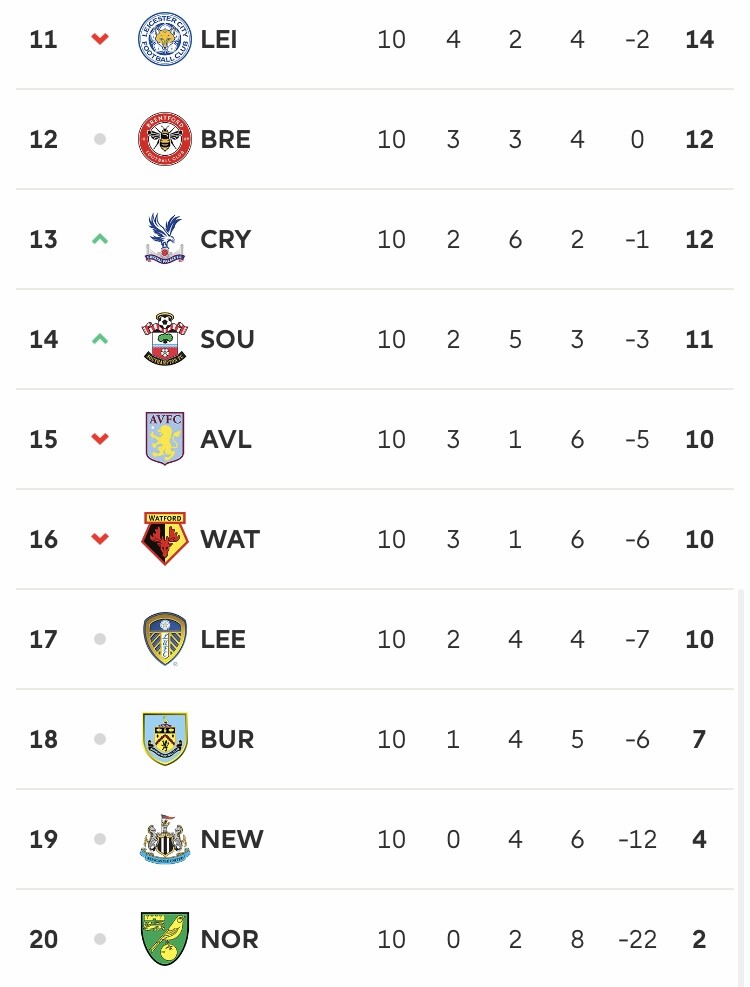Select the Leeds United crest
This screenshot has width=750, height=987.
point(164,639)
